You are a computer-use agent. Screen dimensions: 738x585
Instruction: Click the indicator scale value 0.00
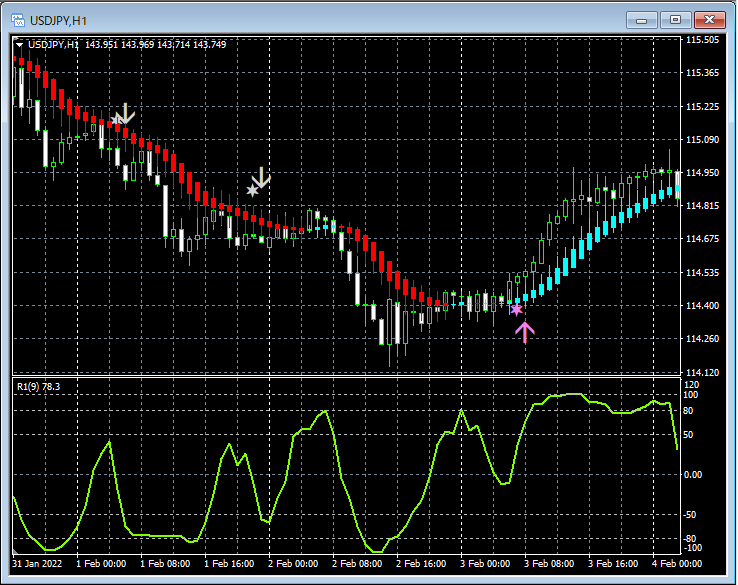click(x=693, y=475)
